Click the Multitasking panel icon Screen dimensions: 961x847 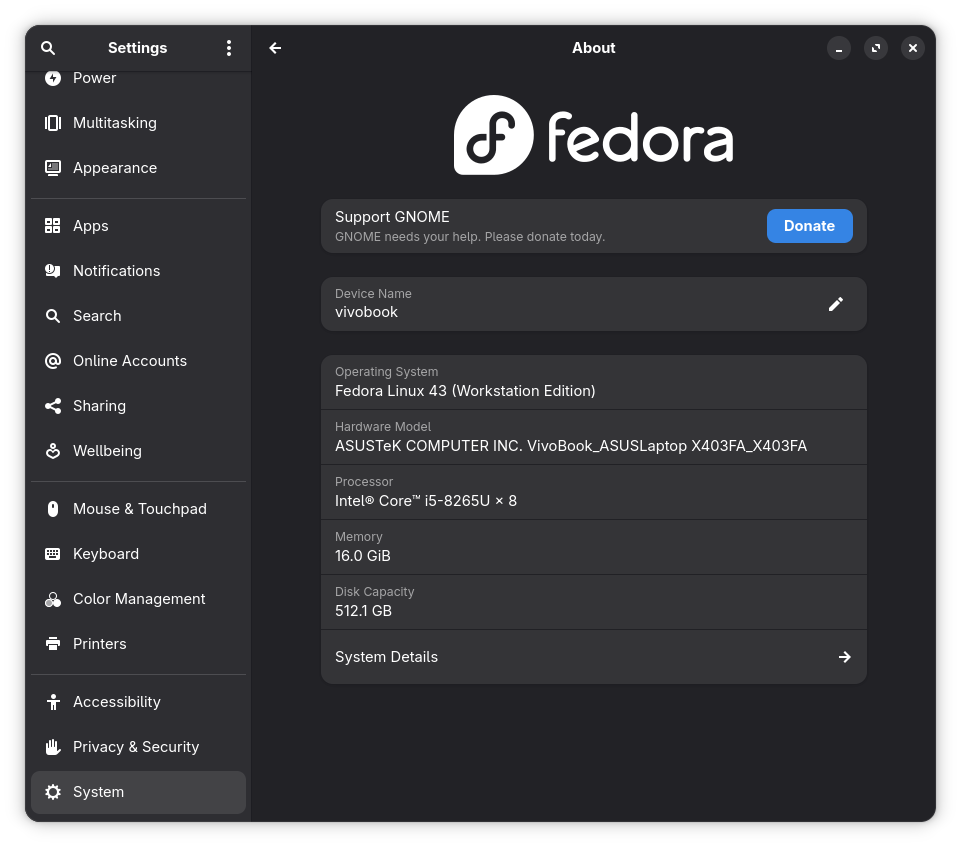[53, 123]
